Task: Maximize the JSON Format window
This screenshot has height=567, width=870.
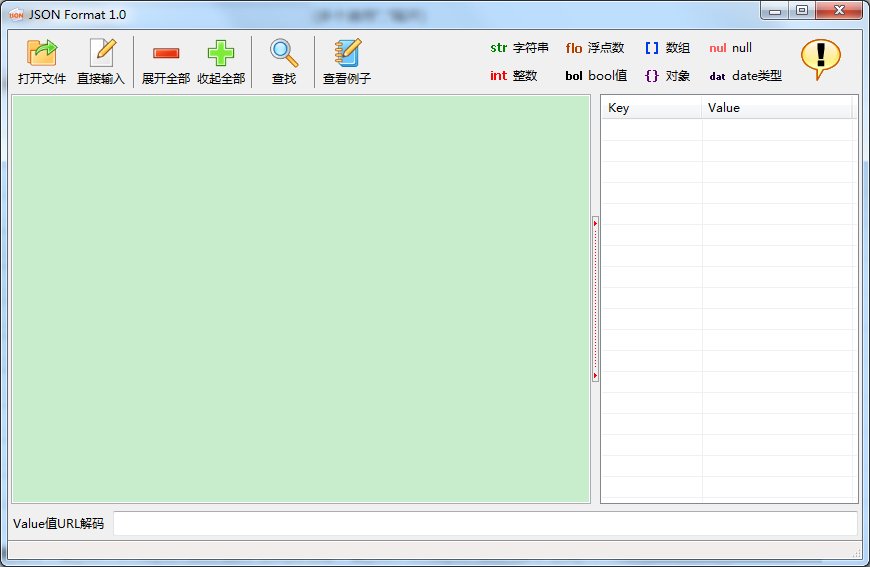Action: point(802,10)
